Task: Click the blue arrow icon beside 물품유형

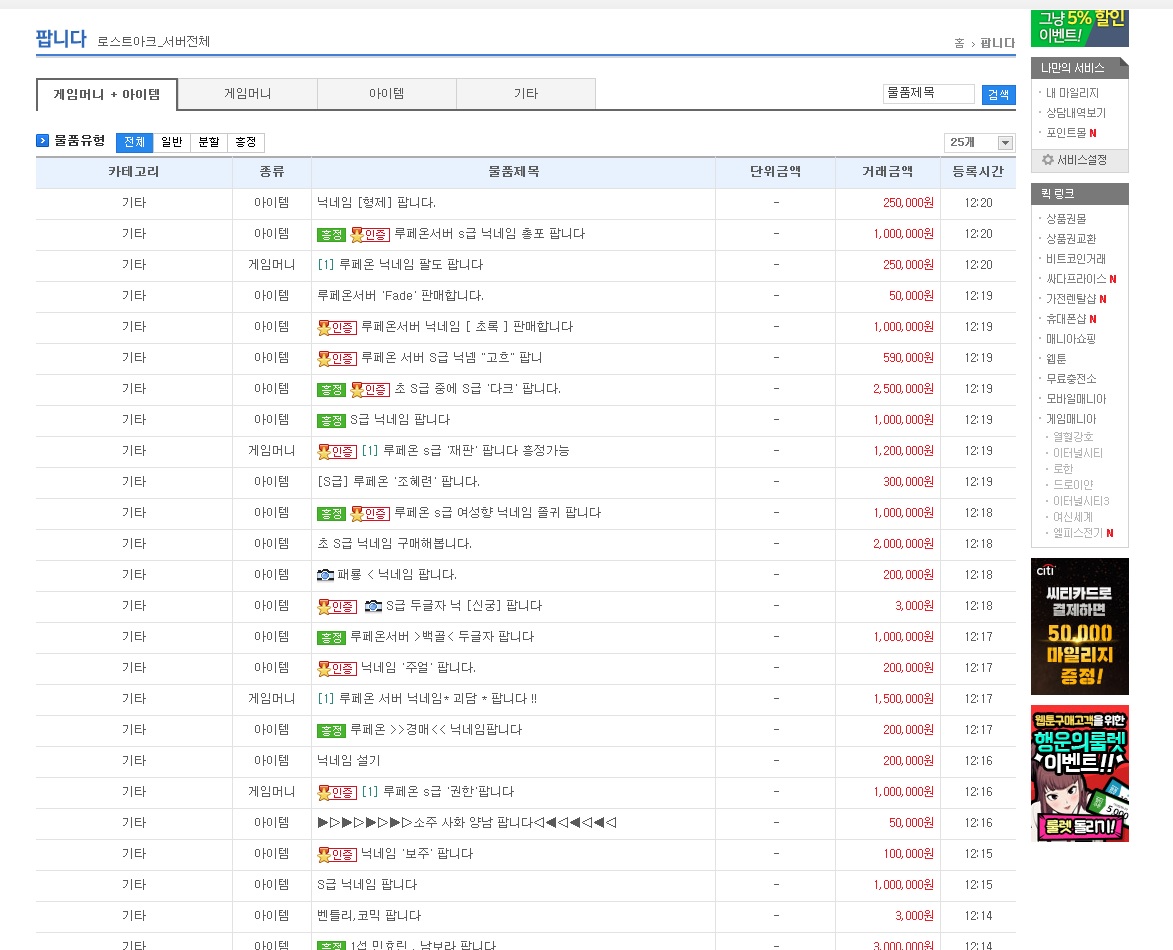Action: pos(43,141)
